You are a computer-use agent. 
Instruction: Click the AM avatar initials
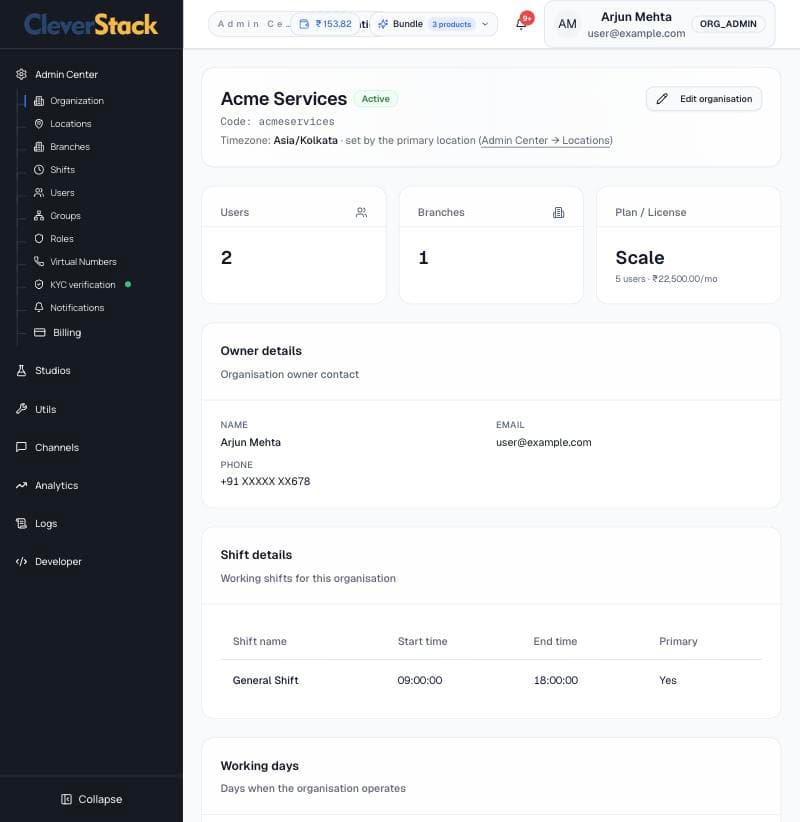(567, 24)
